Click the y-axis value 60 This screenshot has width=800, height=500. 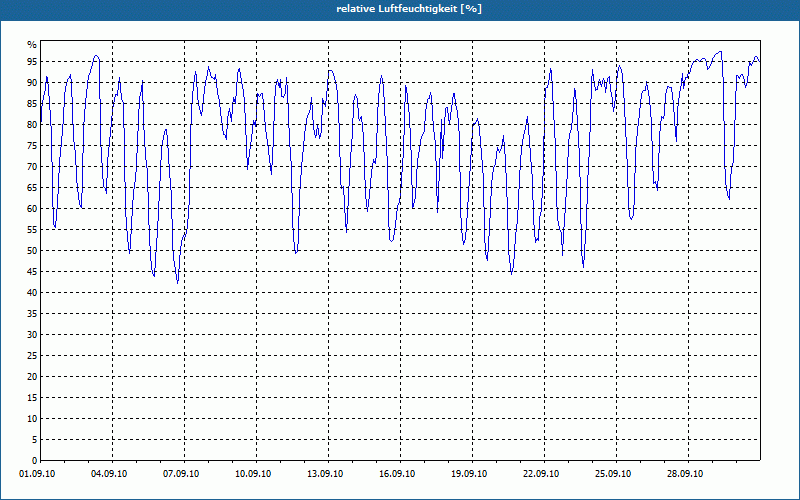point(32,209)
